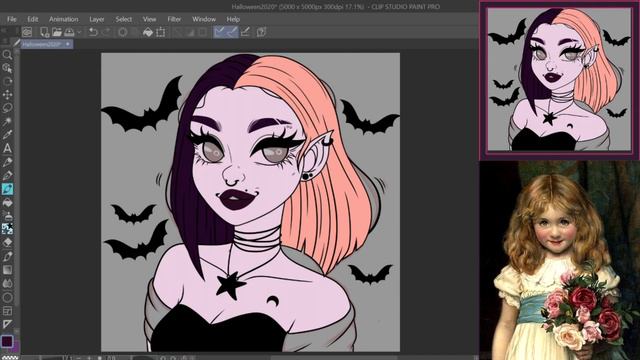Screen dimensions: 640x360
Task: Click the last icon on the command bar
Action: point(262,32)
